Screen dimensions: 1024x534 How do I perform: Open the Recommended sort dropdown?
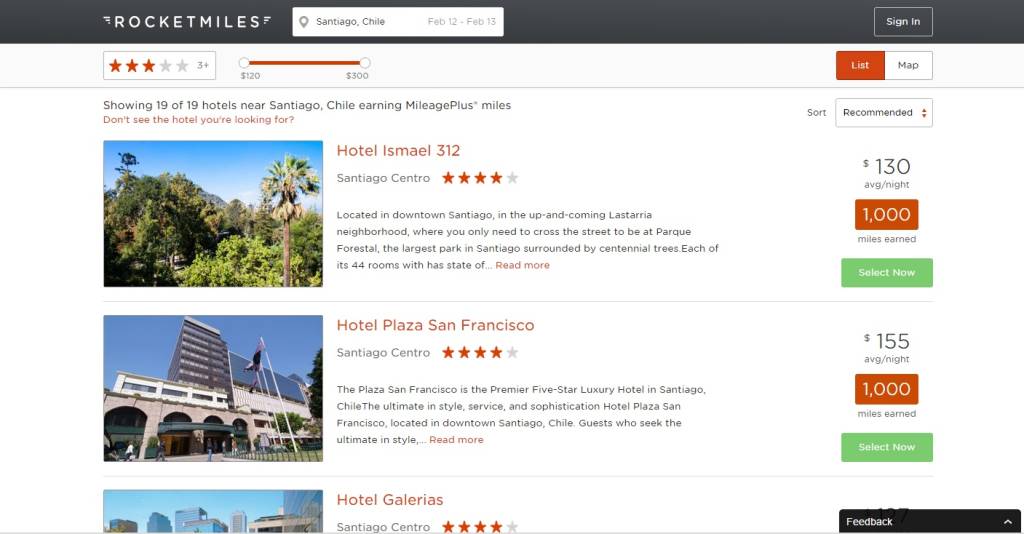[884, 112]
